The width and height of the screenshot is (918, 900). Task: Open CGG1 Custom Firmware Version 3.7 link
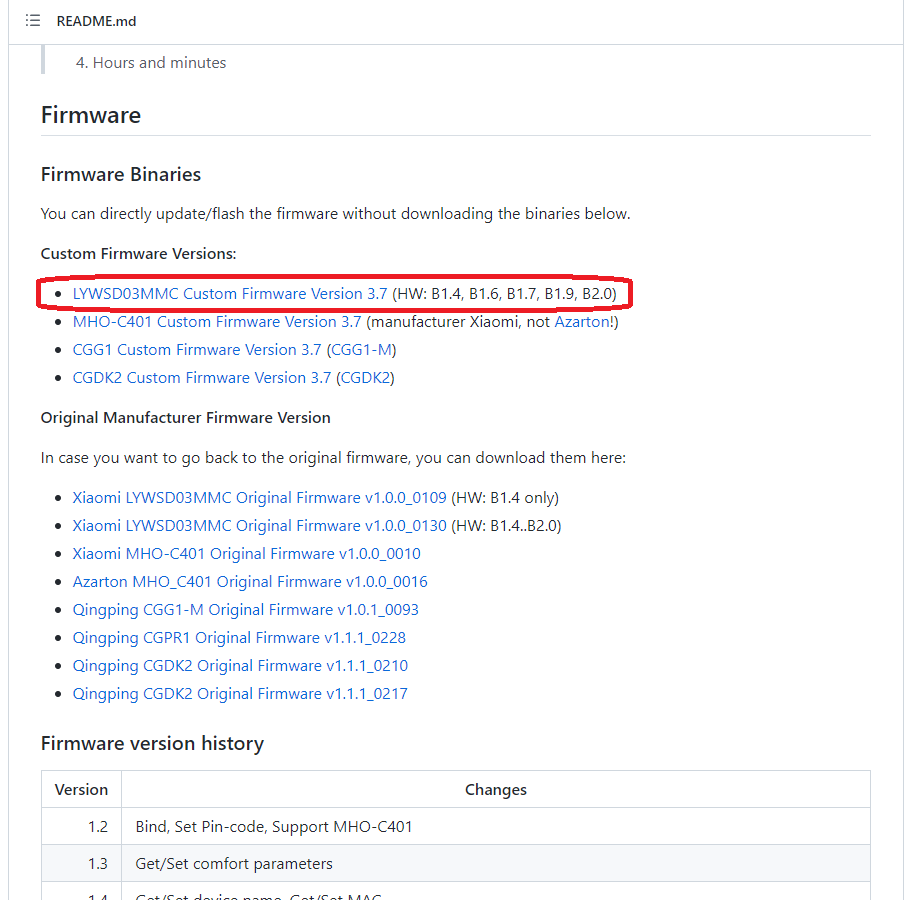[x=197, y=350]
